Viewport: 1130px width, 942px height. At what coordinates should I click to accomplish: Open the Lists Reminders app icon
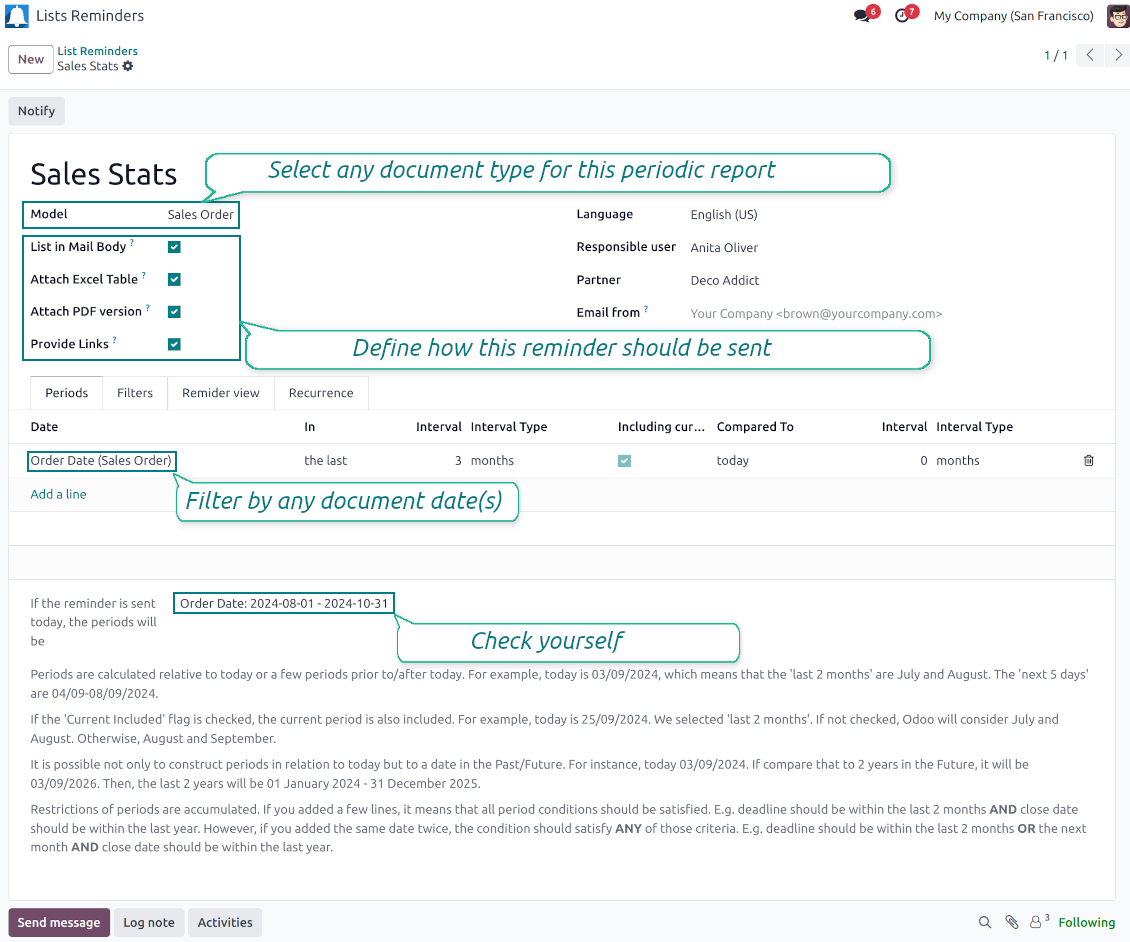point(17,16)
